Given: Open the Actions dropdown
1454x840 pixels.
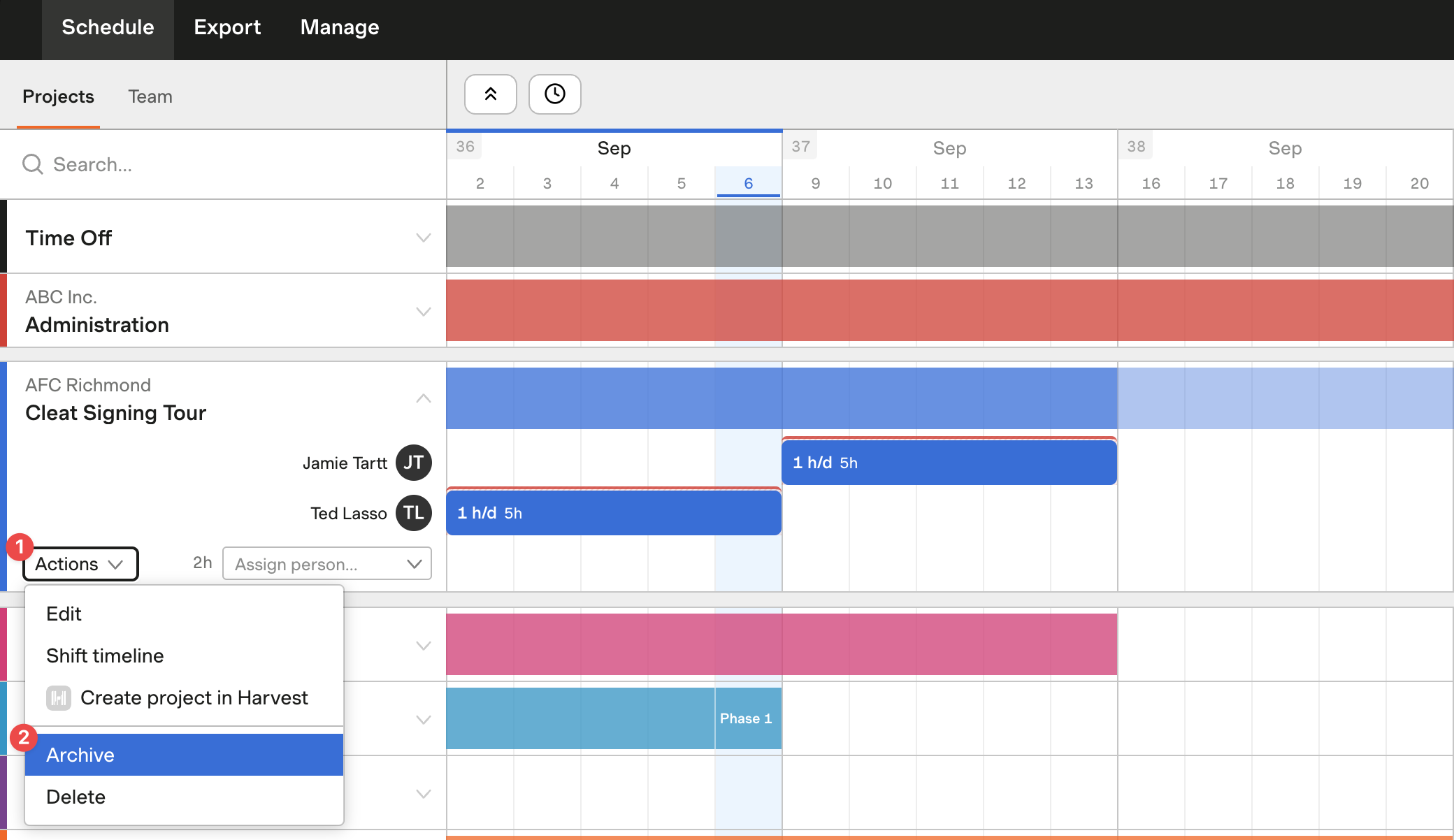Looking at the screenshot, I should (80, 564).
